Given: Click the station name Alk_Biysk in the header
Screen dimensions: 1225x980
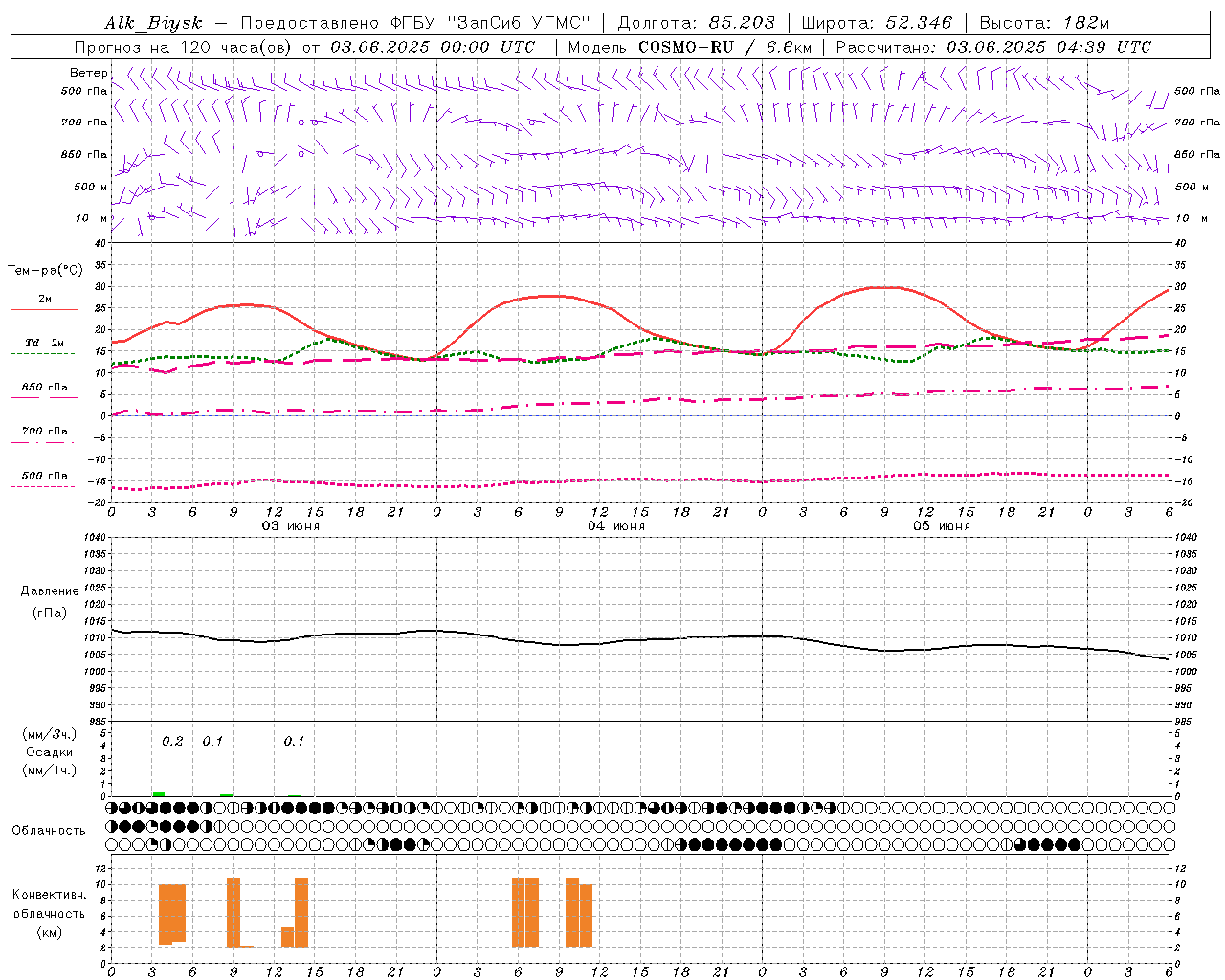Looking at the screenshot, I should [x=153, y=23].
